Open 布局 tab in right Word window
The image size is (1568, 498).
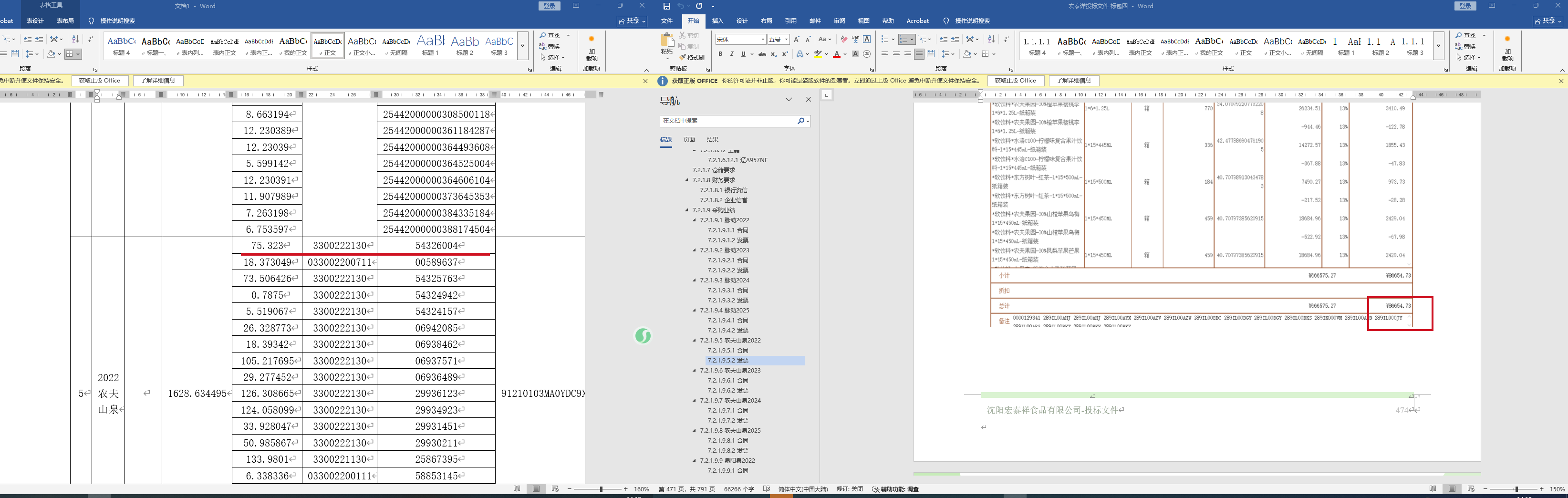766,21
